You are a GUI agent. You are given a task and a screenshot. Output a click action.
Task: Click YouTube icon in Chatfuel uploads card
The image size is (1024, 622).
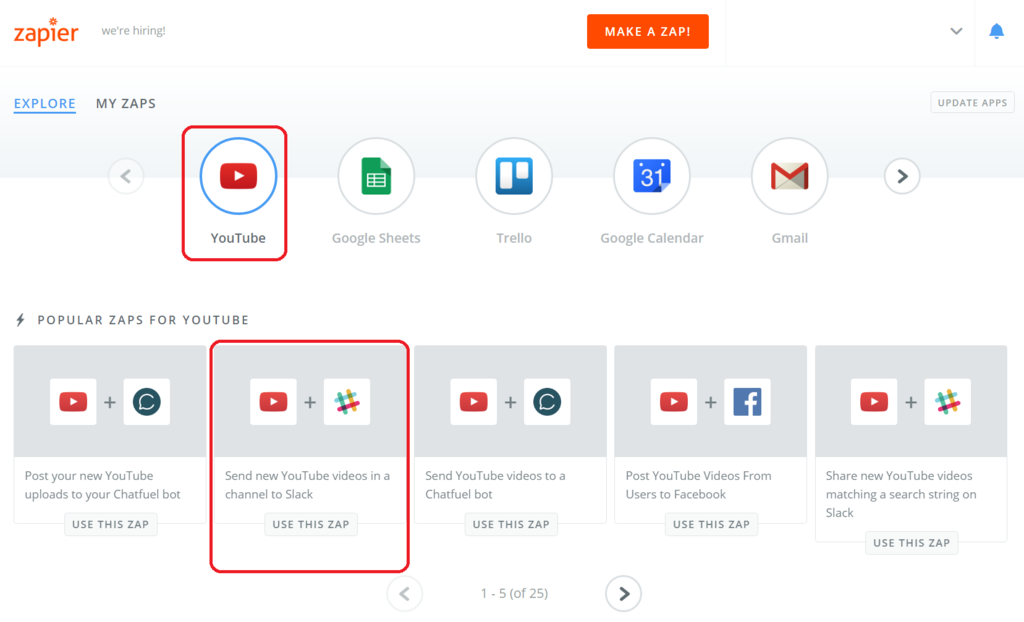[73, 401]
